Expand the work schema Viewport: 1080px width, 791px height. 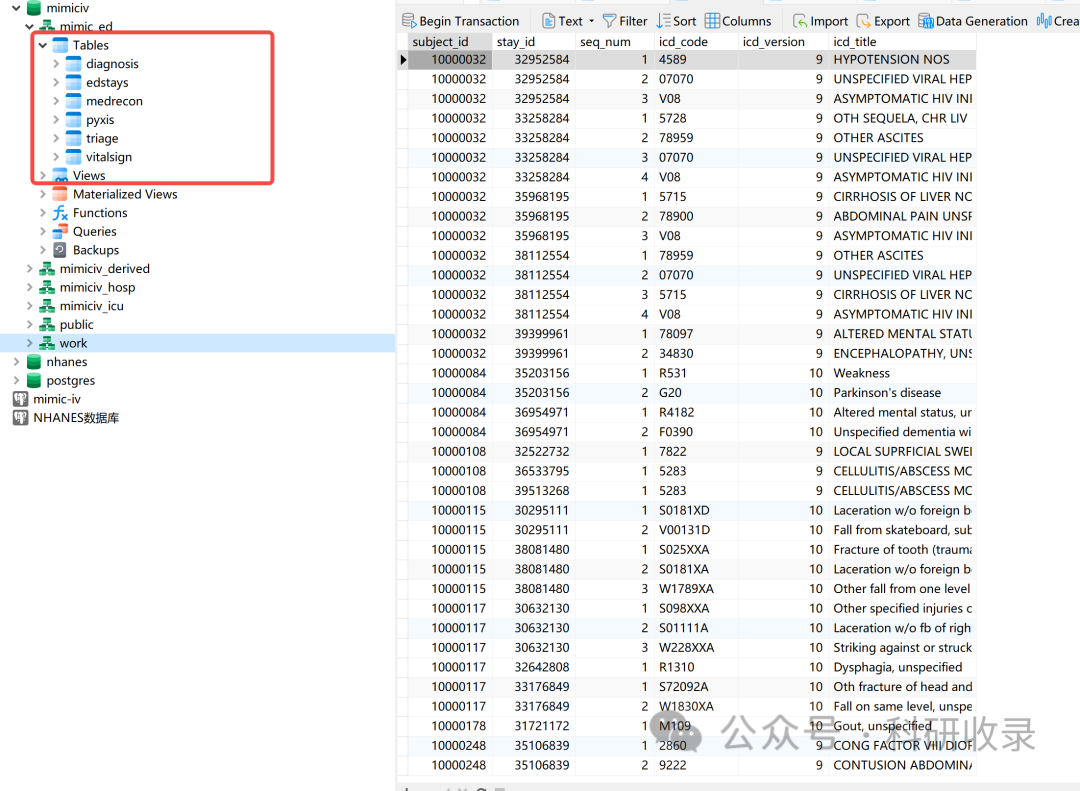point(29,342)
